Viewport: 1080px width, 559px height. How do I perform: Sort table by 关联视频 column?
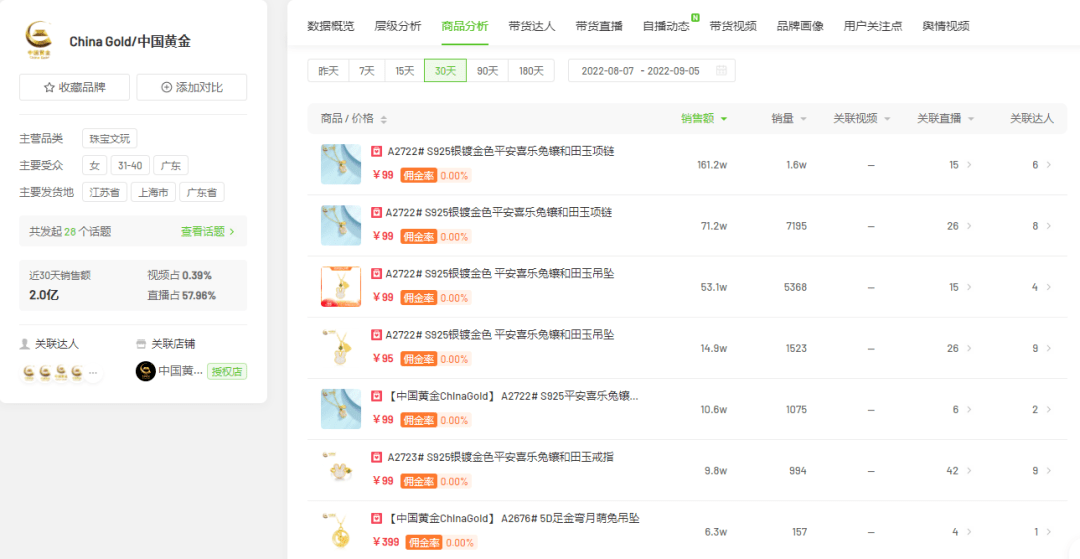coord(862,118)
